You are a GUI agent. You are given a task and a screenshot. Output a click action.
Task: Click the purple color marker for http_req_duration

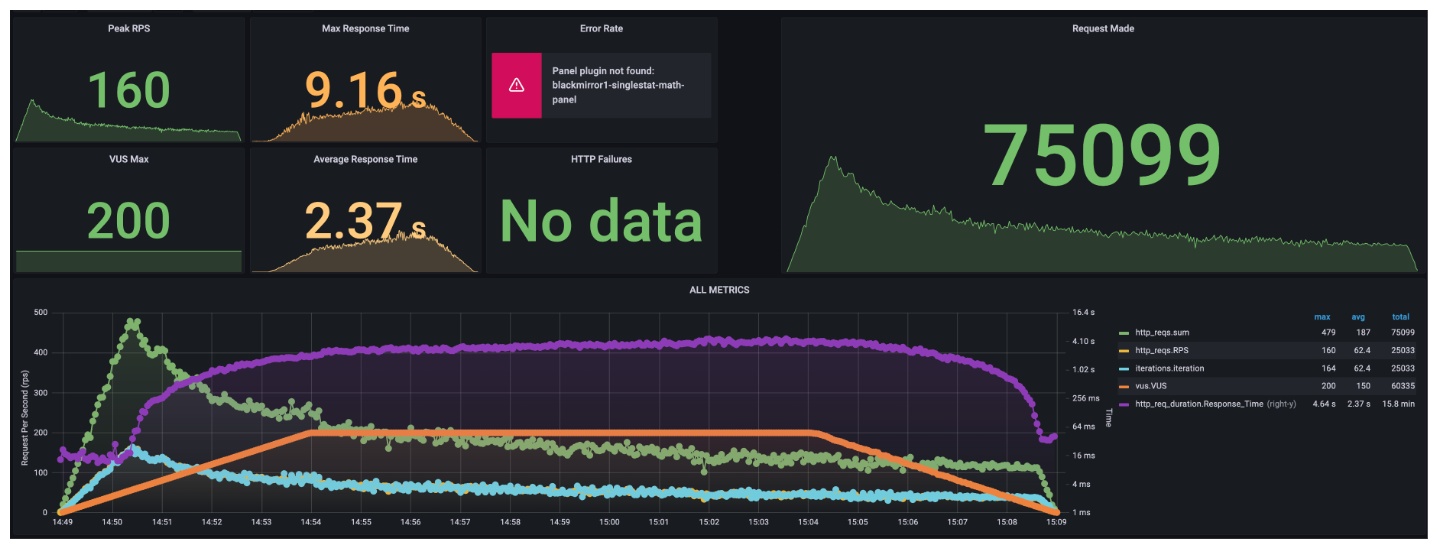click(x=1125, y=404)
